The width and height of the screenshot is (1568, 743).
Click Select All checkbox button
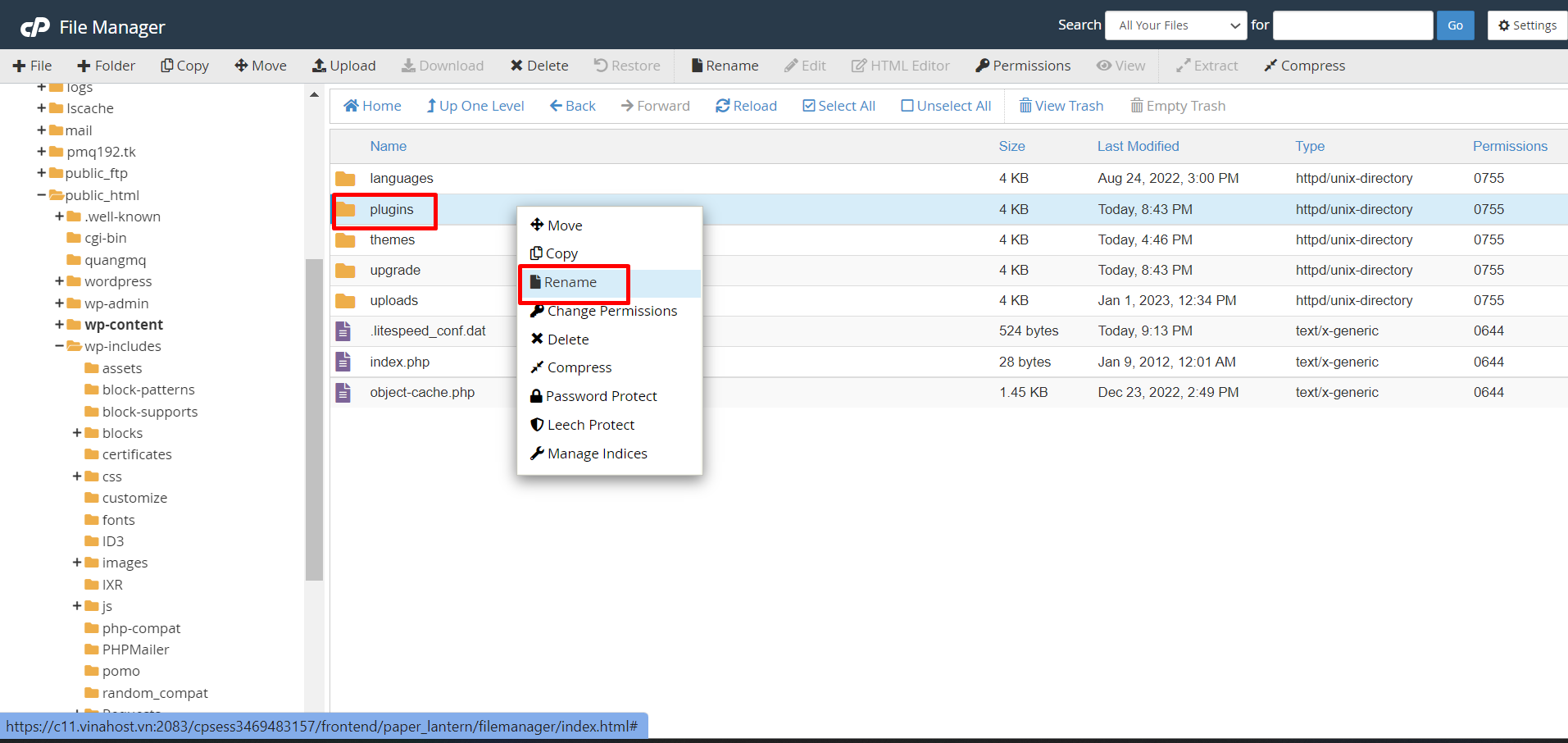pyautogui.click(x=839, y=106)
